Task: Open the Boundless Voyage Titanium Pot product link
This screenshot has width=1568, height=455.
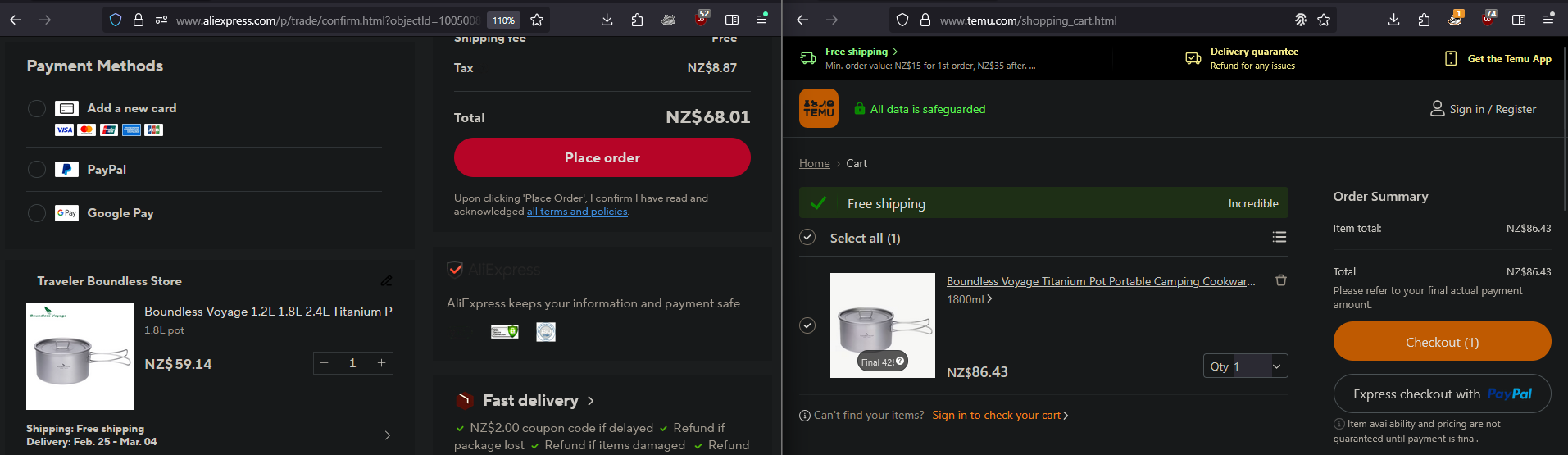Action: [1101, 281]
